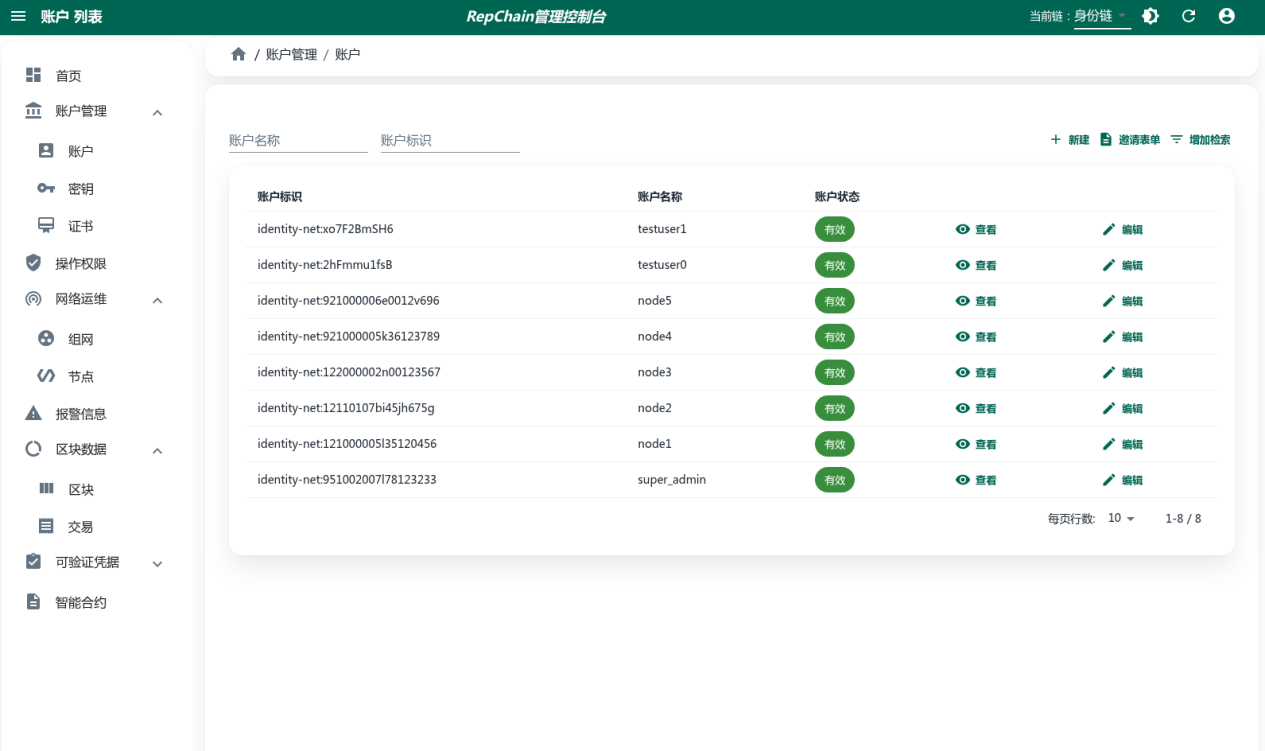The height and width of the screenshot is (751, 1265).
Task: View the testuser0 account via 查看
Action: coord(976,265)
